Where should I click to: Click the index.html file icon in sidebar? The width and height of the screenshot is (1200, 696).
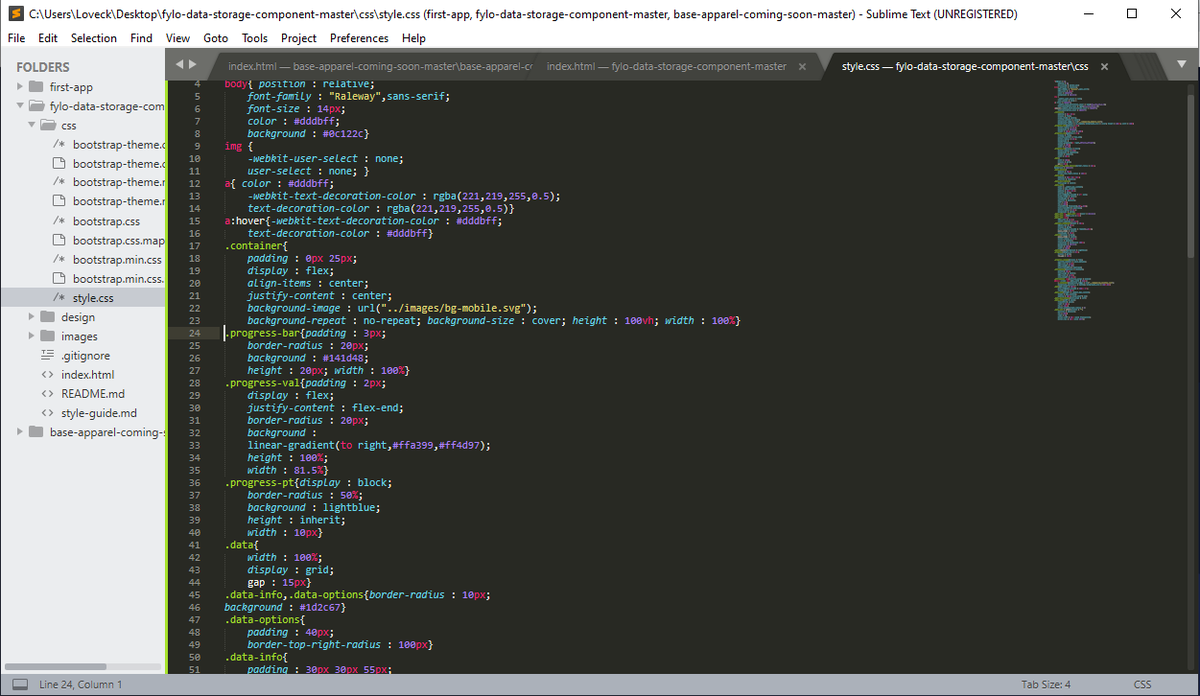pyautogui.click(x=46, y=374)
